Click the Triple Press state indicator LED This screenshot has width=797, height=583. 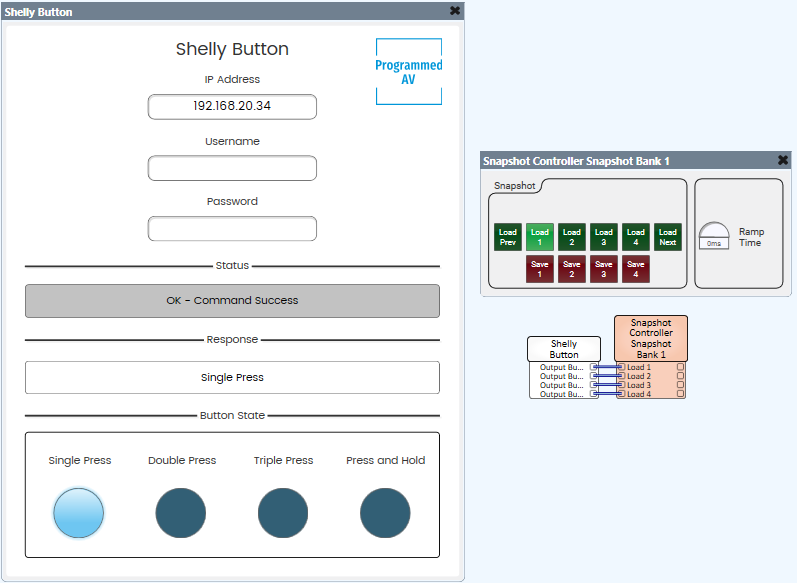pos(283,513)
